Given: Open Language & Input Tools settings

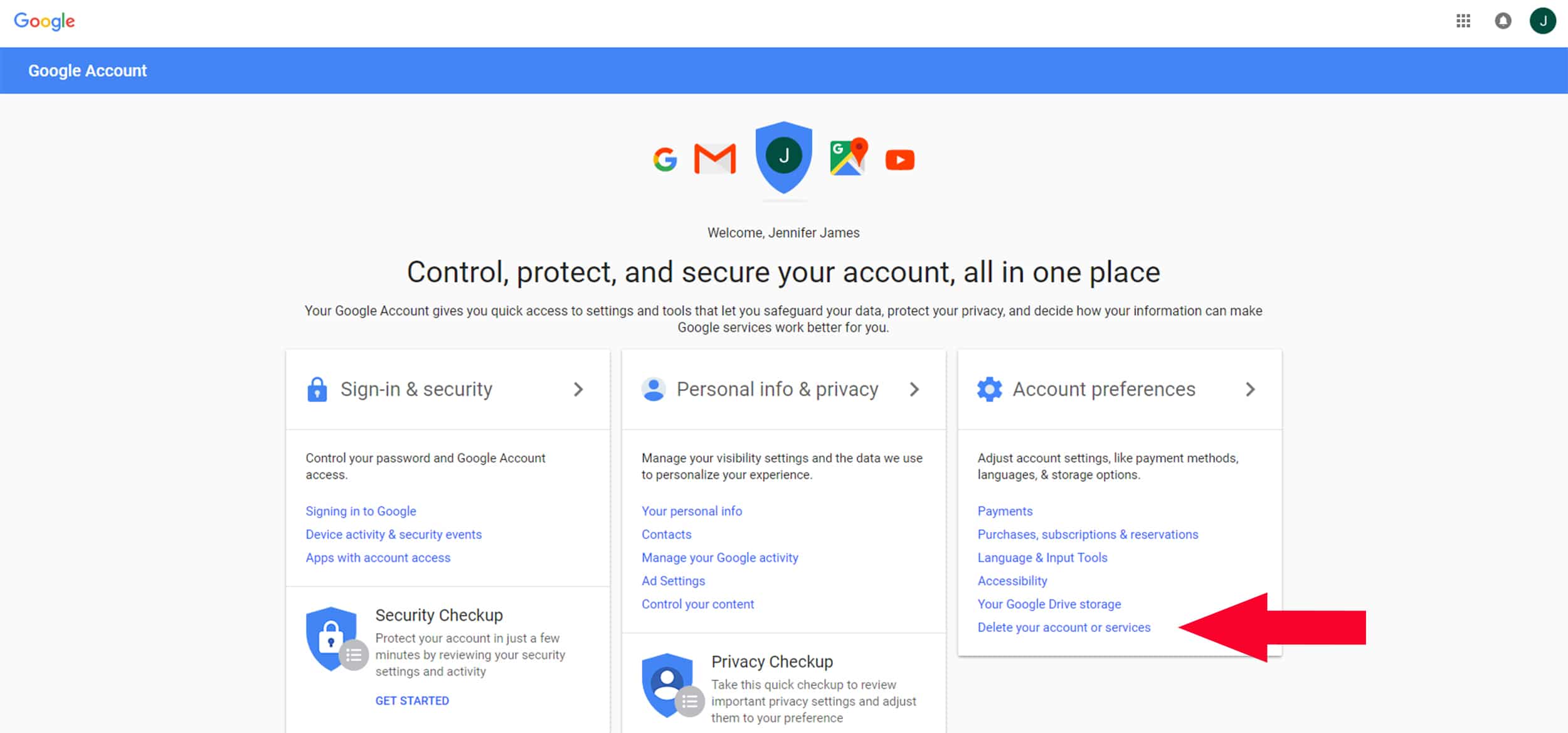Looking at the screenshot, I should coord(1041,557).
